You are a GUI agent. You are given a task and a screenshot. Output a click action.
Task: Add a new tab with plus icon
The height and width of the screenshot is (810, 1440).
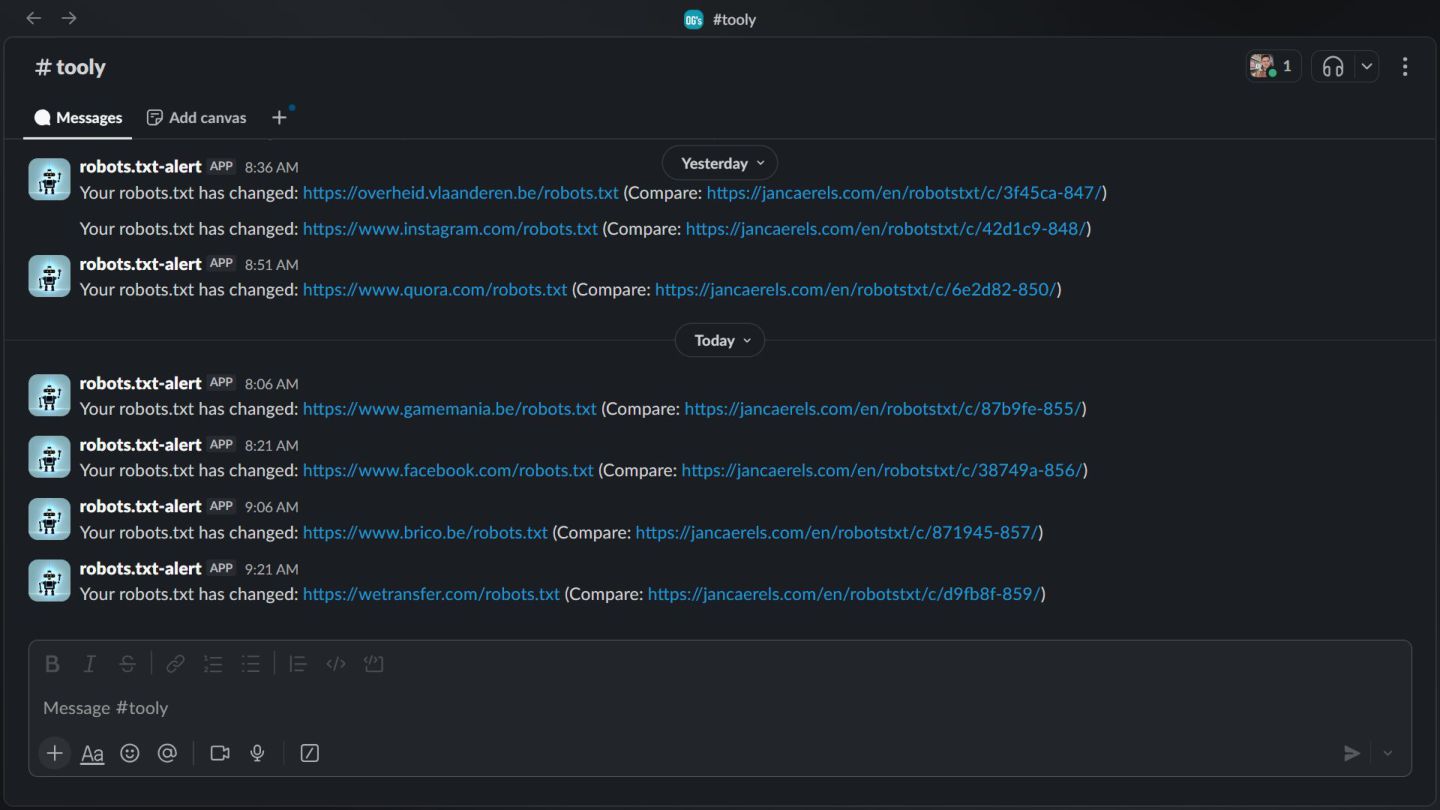click(x=279, y=117)
